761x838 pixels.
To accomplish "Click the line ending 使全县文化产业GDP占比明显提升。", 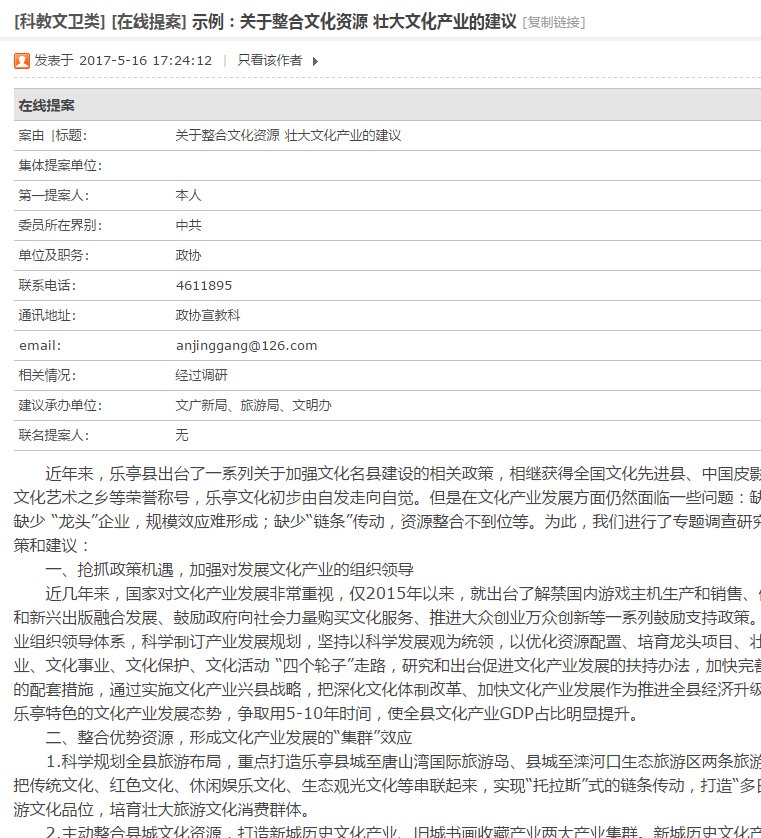I will point(327,713).
